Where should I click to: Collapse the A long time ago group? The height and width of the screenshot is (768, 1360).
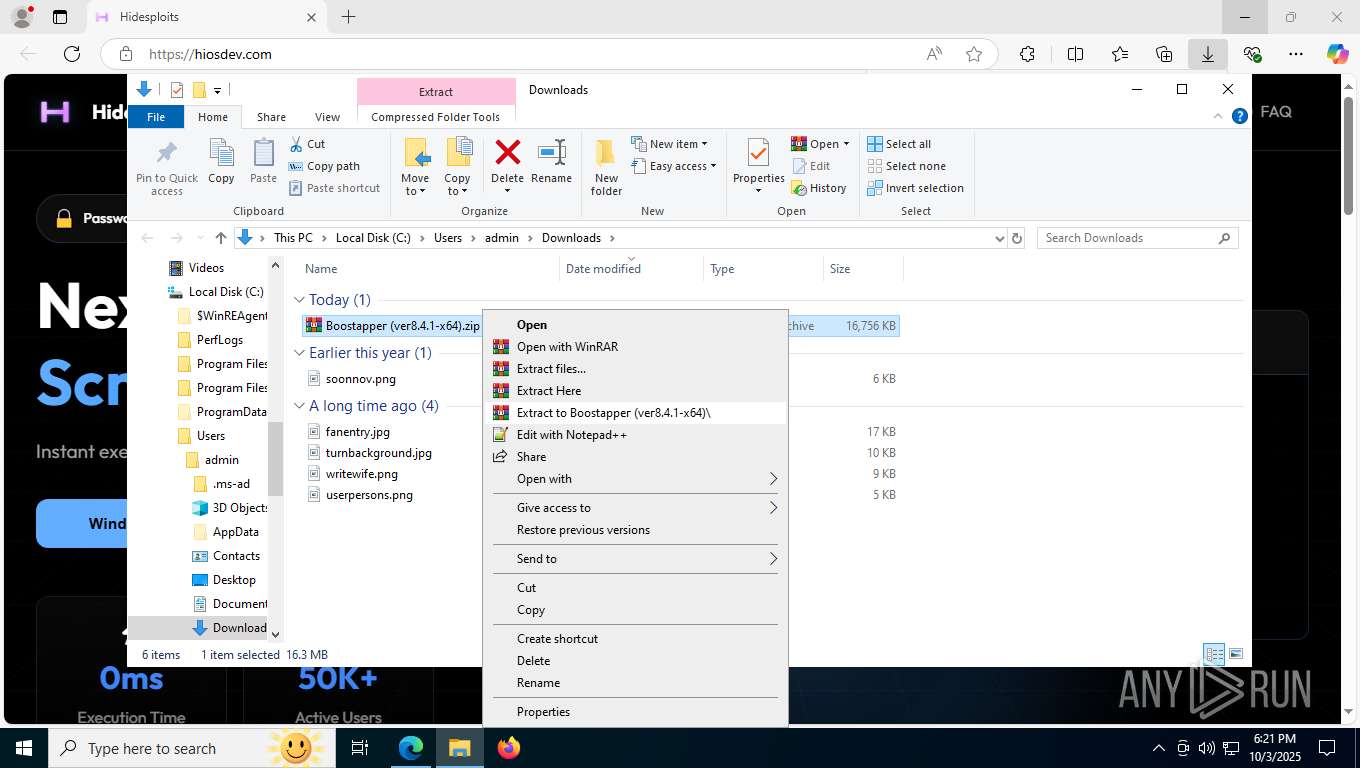tap(299, 406)
